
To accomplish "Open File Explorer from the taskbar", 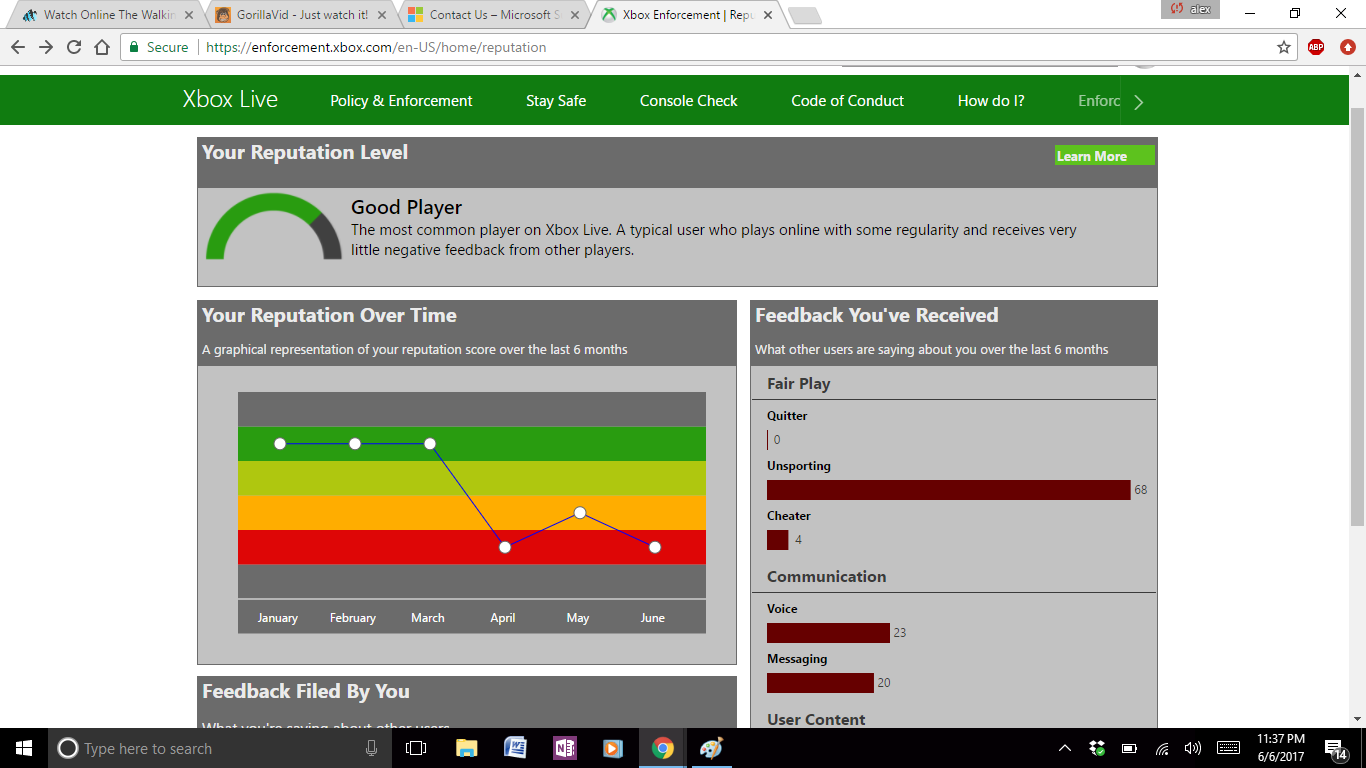I will tap(466, 748).
